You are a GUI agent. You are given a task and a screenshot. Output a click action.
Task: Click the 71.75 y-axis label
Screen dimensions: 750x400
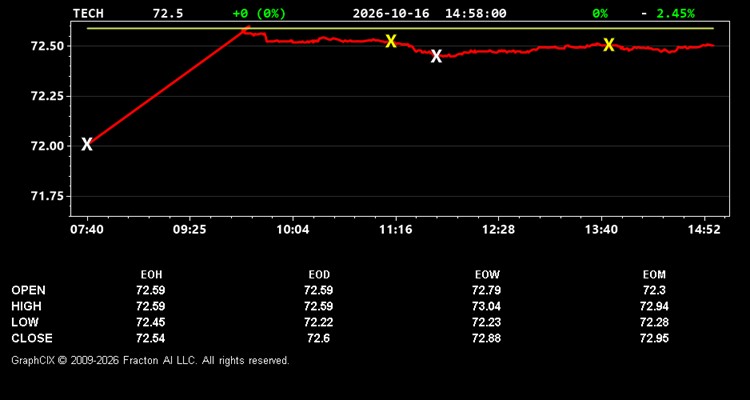(47, 196)
